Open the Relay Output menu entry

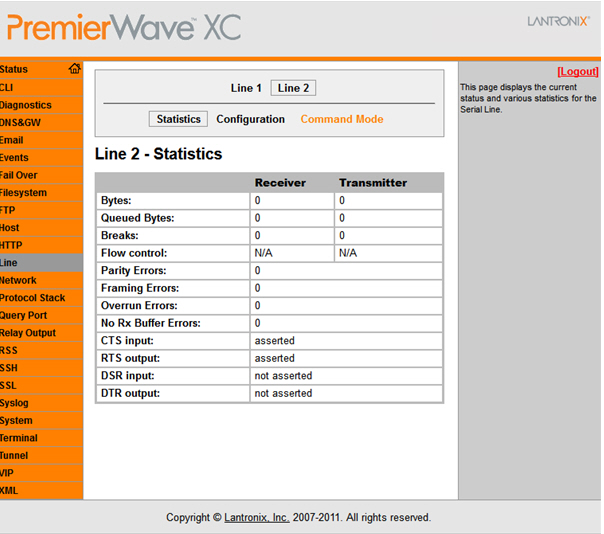[28, 333]
